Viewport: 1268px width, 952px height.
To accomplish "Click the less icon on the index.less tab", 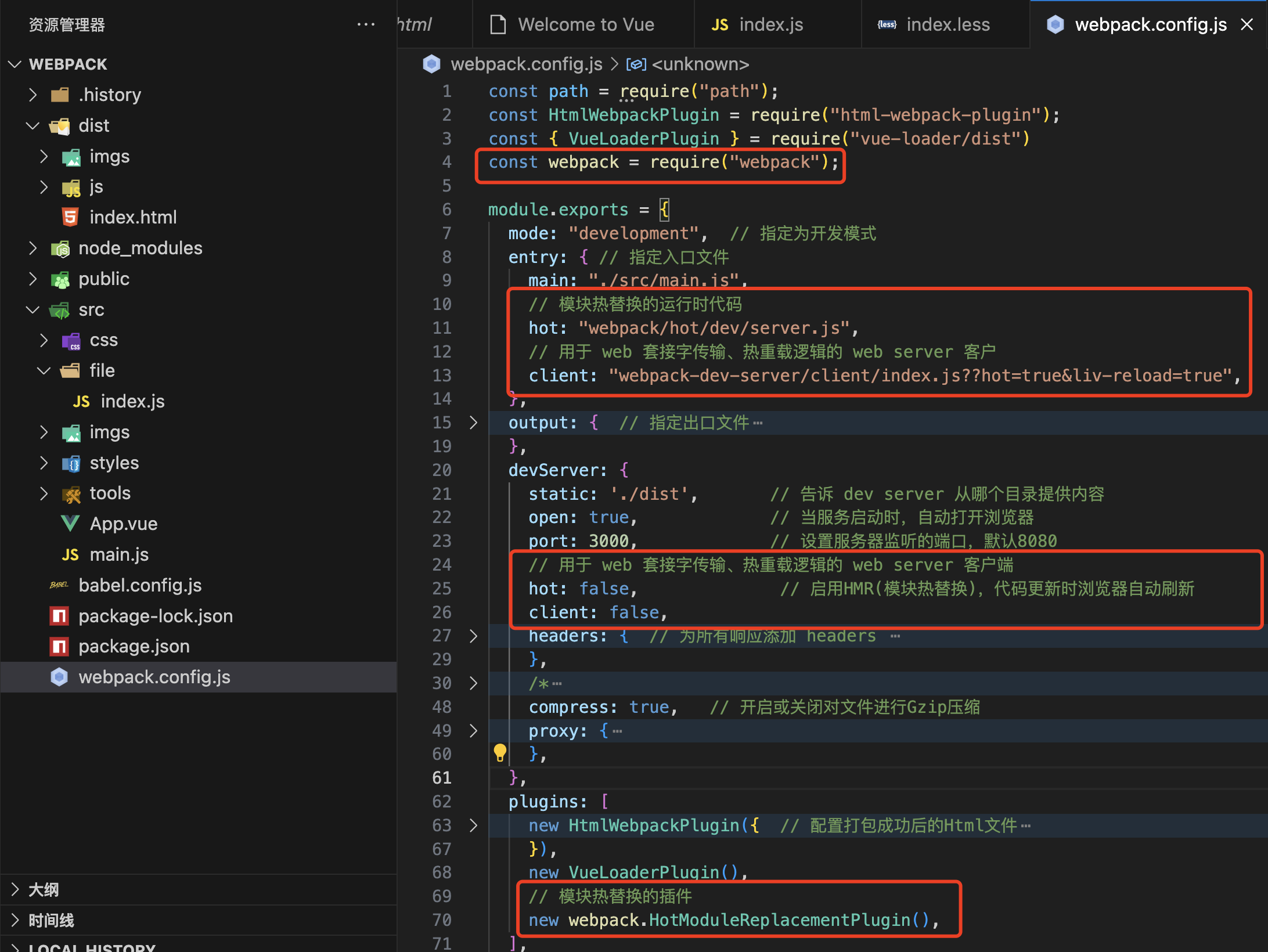I will tap(887, 24).
